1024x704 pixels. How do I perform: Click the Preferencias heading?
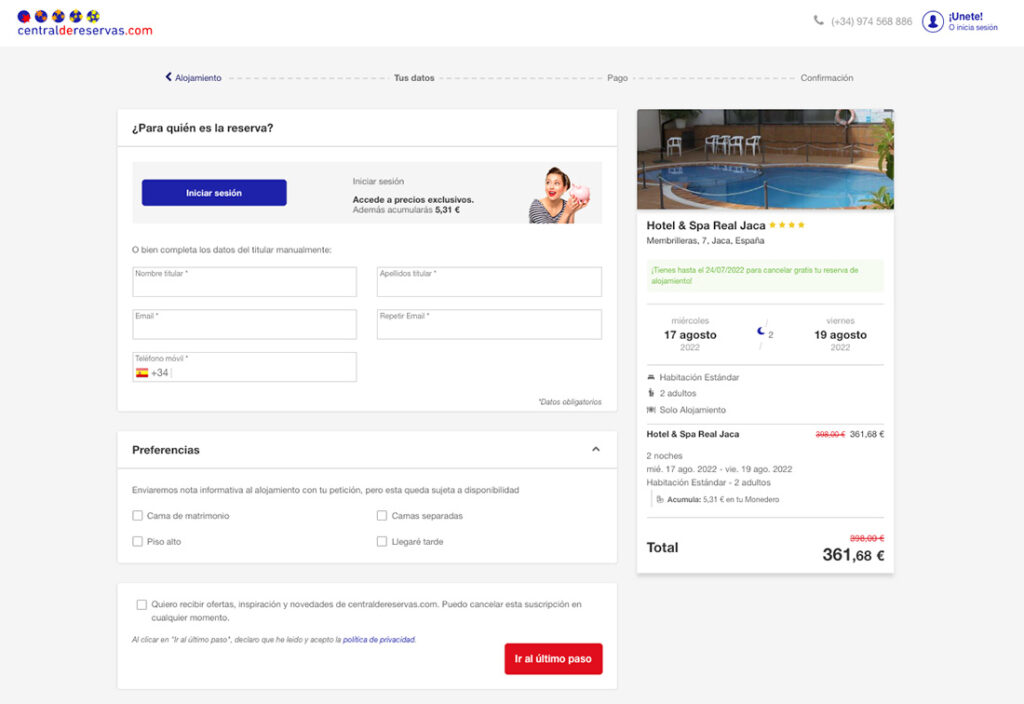[166, 450]
